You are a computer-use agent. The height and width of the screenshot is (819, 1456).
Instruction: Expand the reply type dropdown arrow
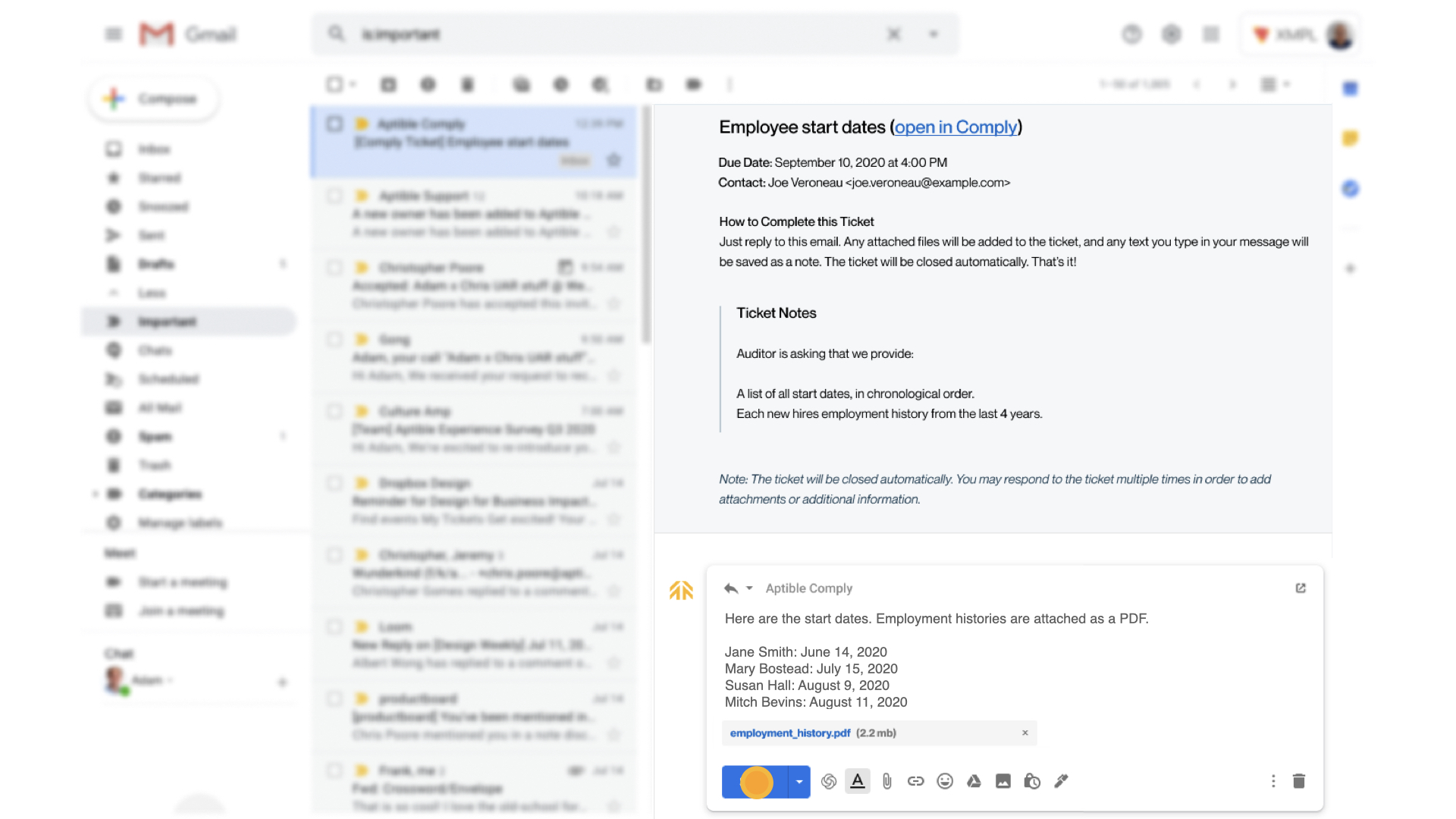(x=749, y=588)
